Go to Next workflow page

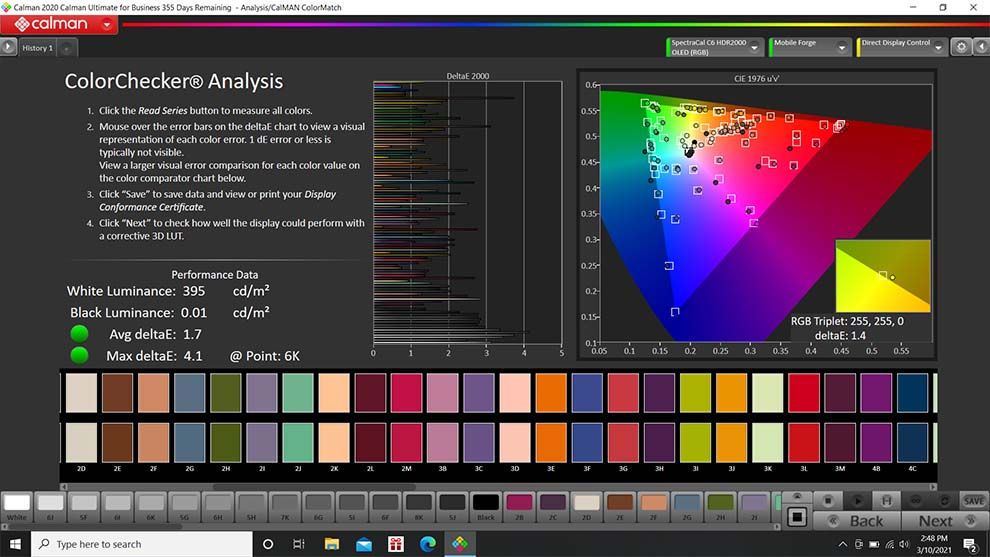pos(945,521)
